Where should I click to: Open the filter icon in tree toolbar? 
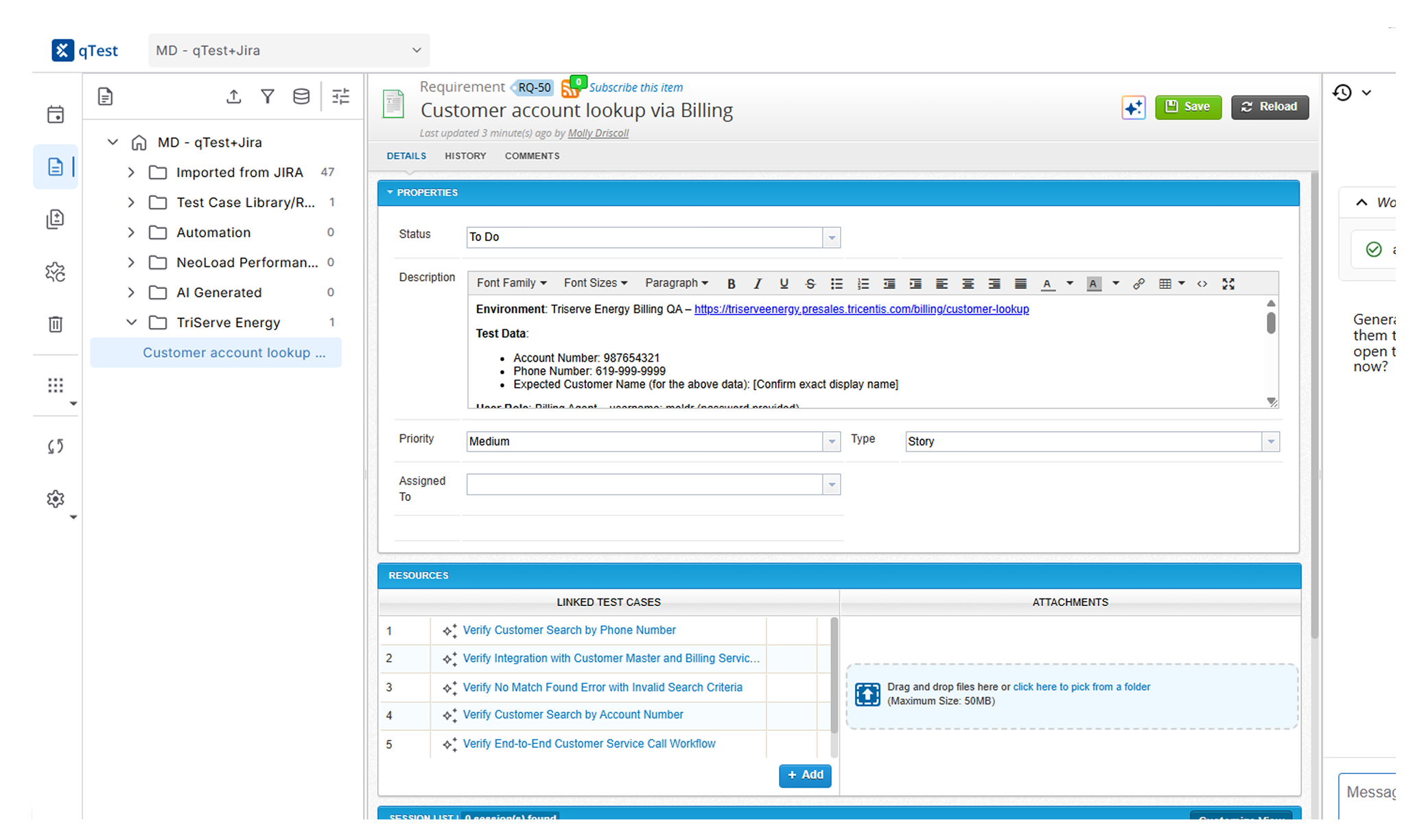point(268,97)
